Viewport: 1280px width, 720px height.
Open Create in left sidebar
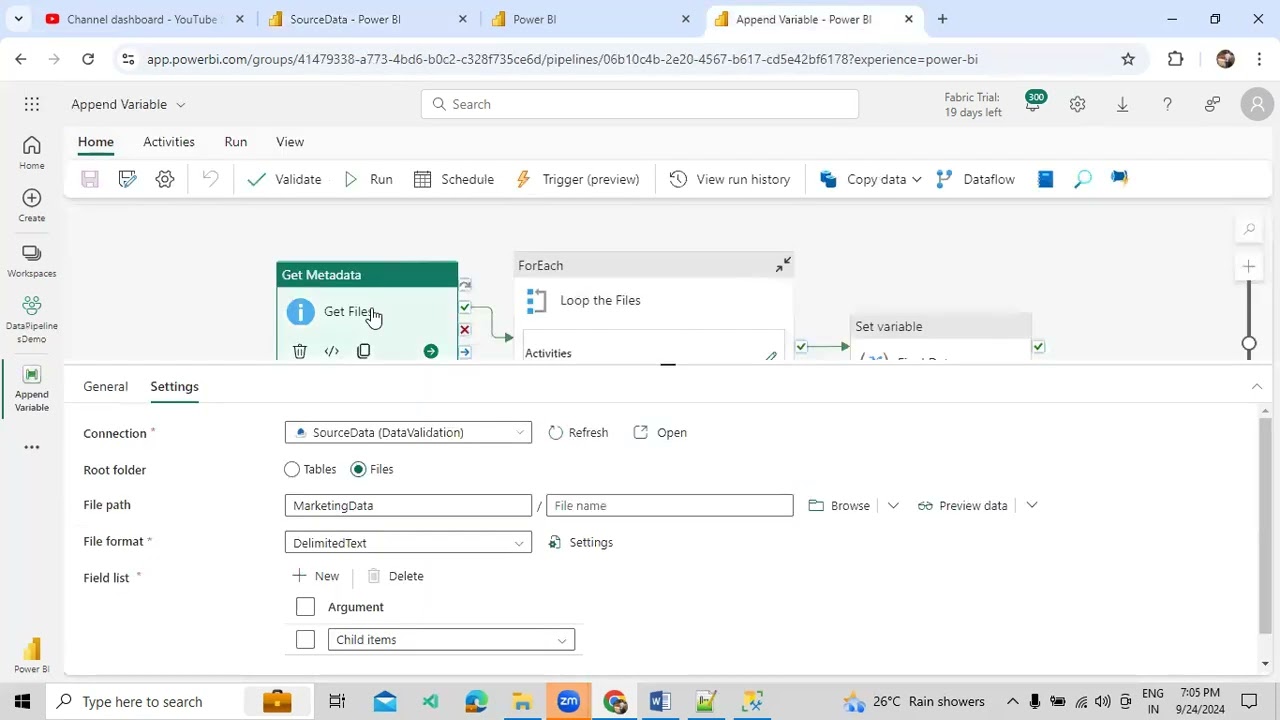31,205
